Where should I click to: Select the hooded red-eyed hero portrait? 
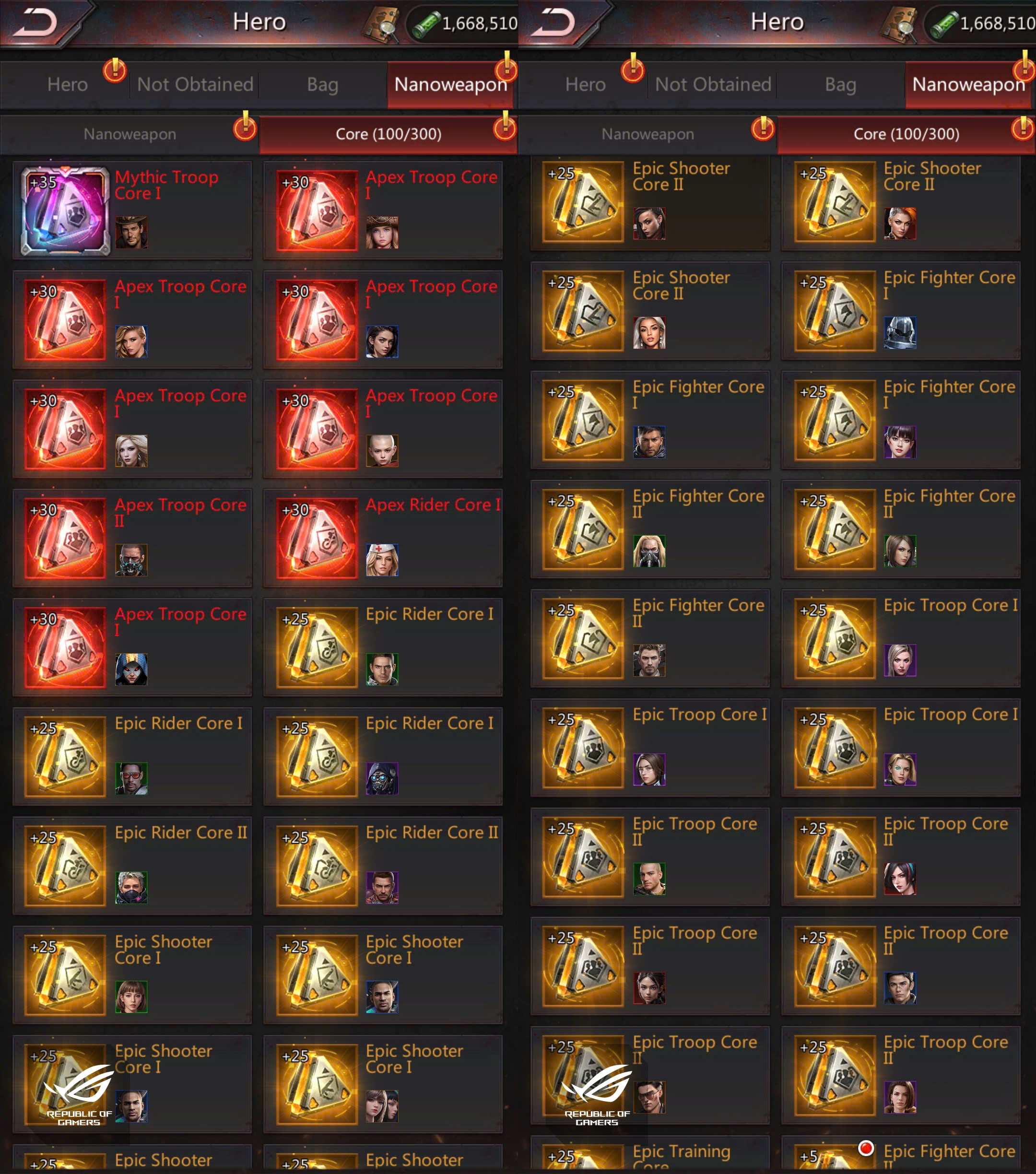point(131,669)
